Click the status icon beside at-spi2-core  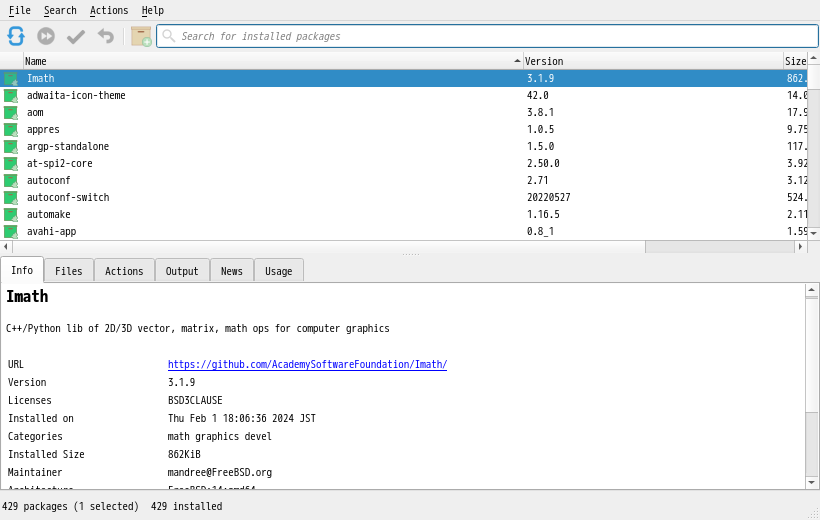point(11,163)
